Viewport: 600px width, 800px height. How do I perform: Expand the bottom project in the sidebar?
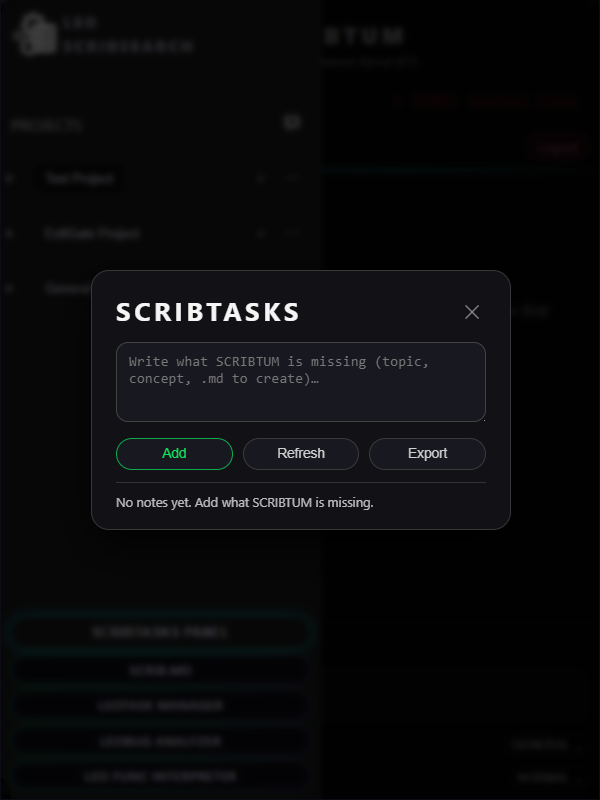(10, 288)
